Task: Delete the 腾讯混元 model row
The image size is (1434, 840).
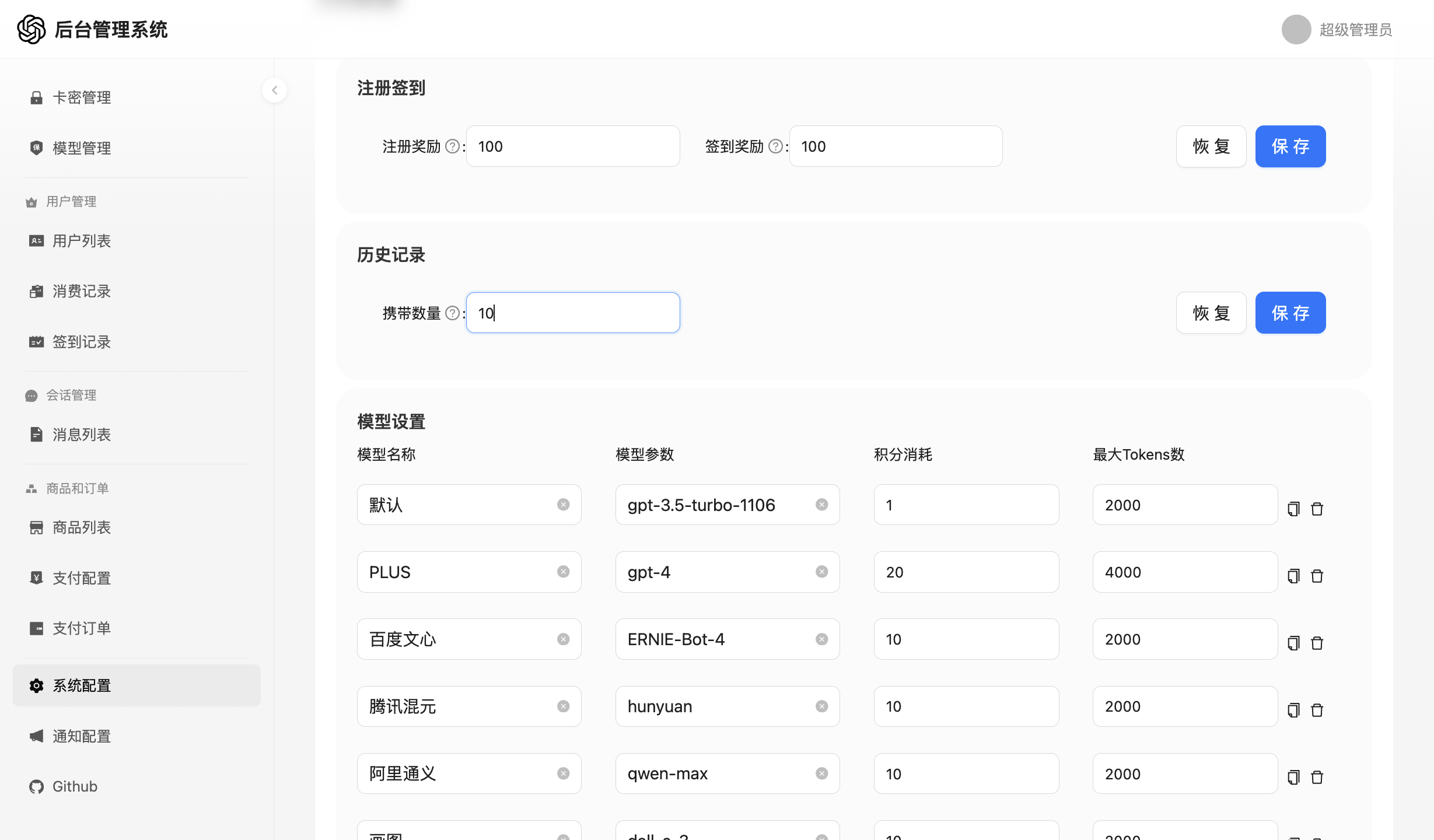Action: 1317,710
